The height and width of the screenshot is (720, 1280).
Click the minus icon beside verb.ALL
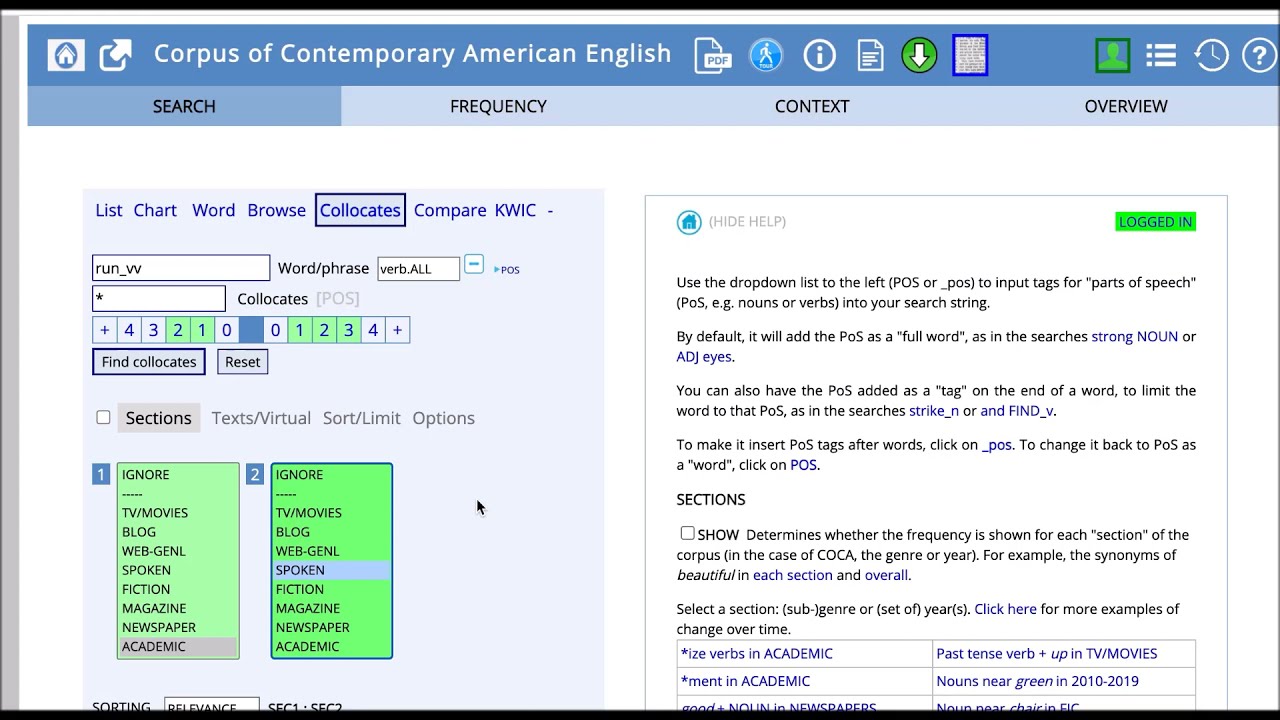[474, 265]
